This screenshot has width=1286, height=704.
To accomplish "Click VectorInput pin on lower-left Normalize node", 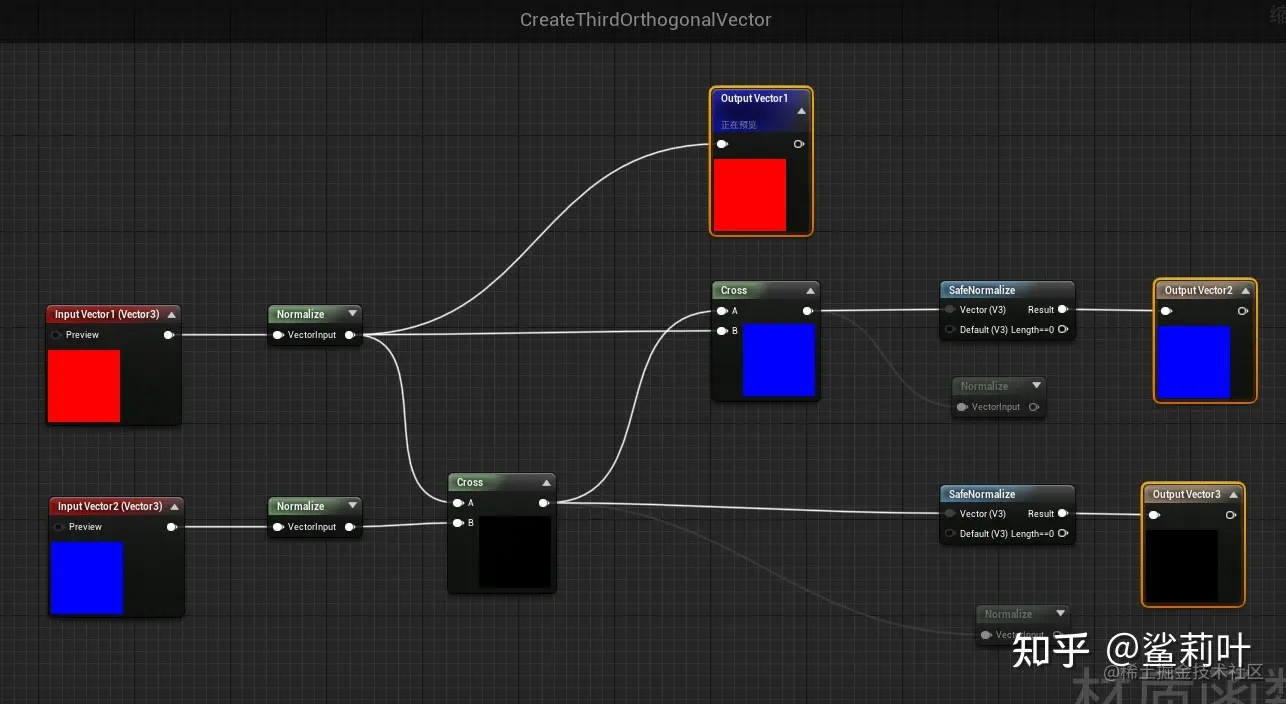I will pyautogui.click(x=279, y=527).
